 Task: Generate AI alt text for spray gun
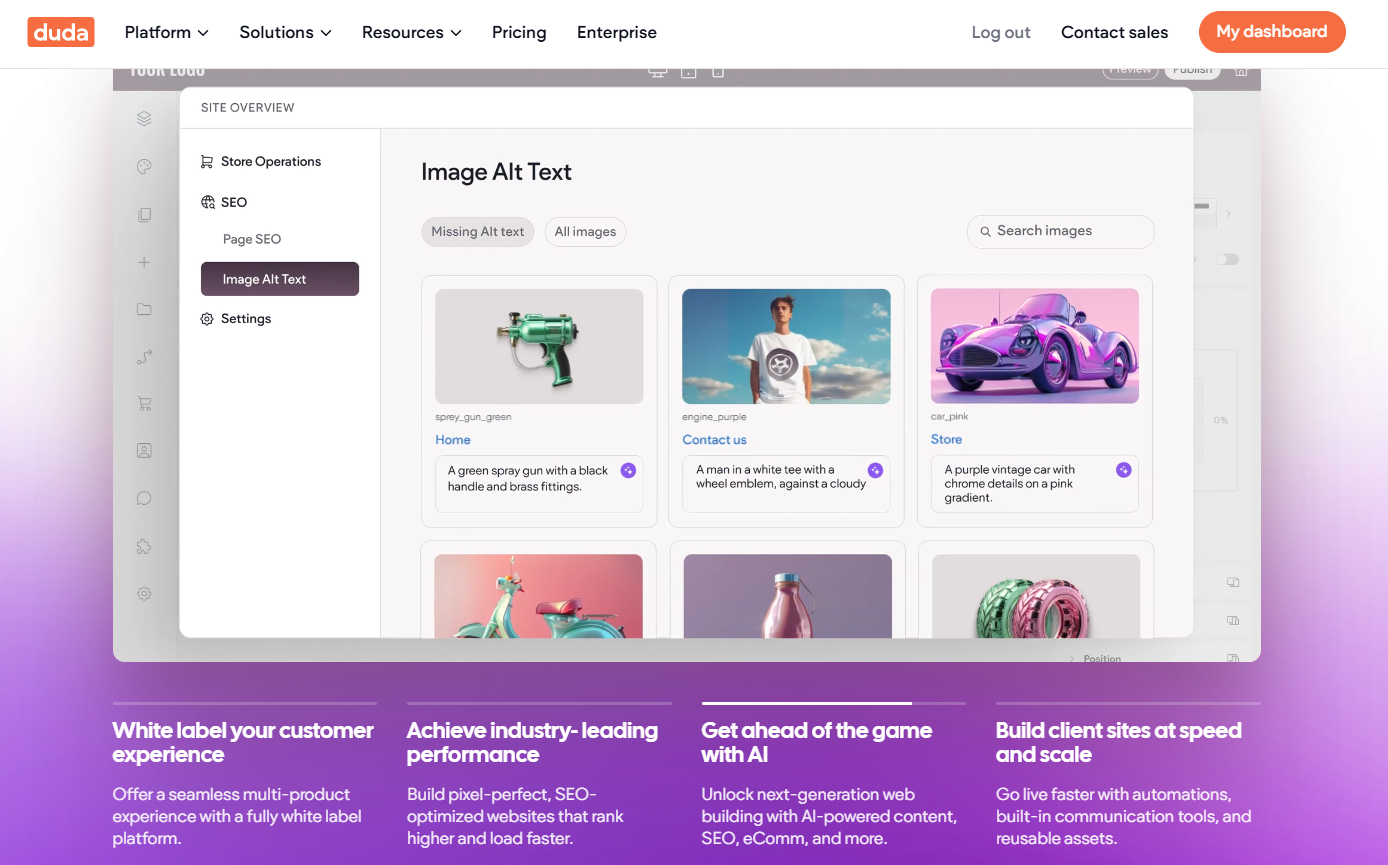click(x=628, y=470)
